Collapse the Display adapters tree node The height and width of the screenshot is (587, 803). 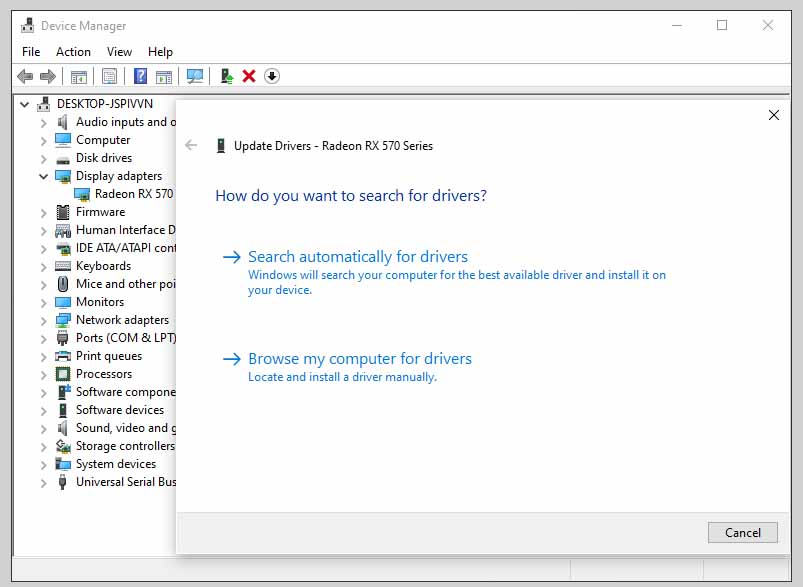(42, 175)
